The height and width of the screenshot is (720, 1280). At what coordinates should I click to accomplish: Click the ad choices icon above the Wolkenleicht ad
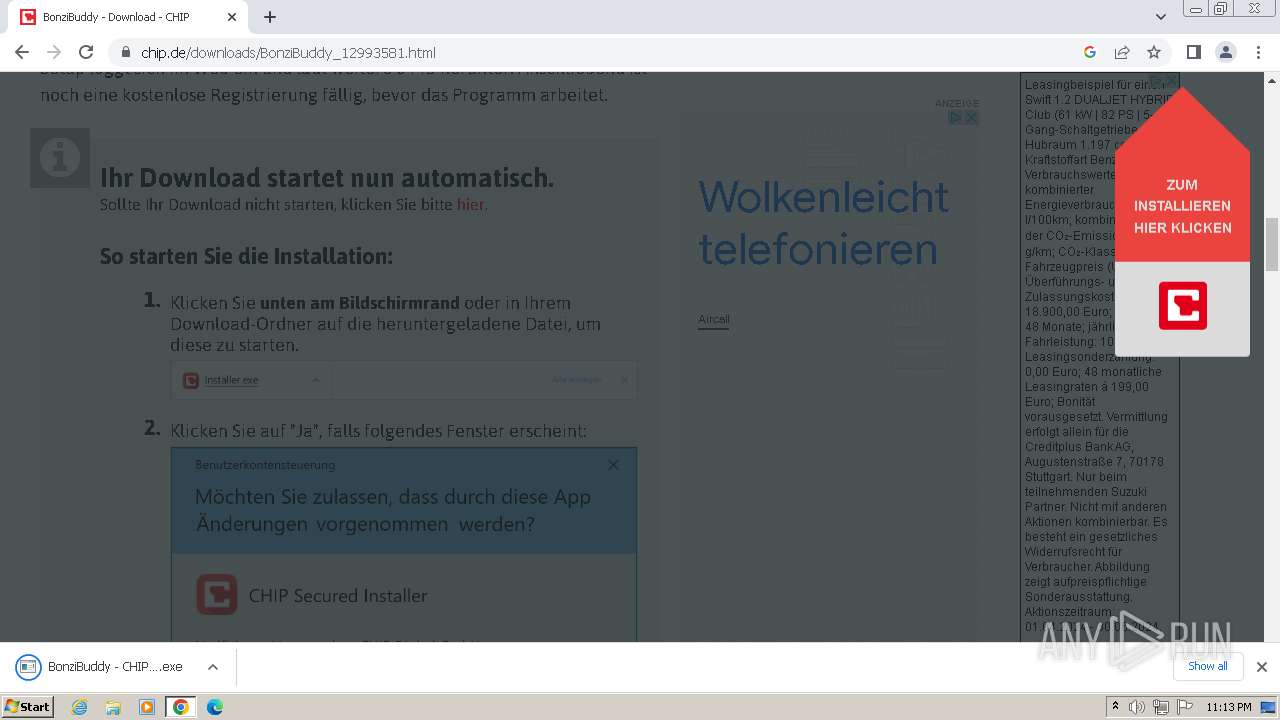(955, 117)
